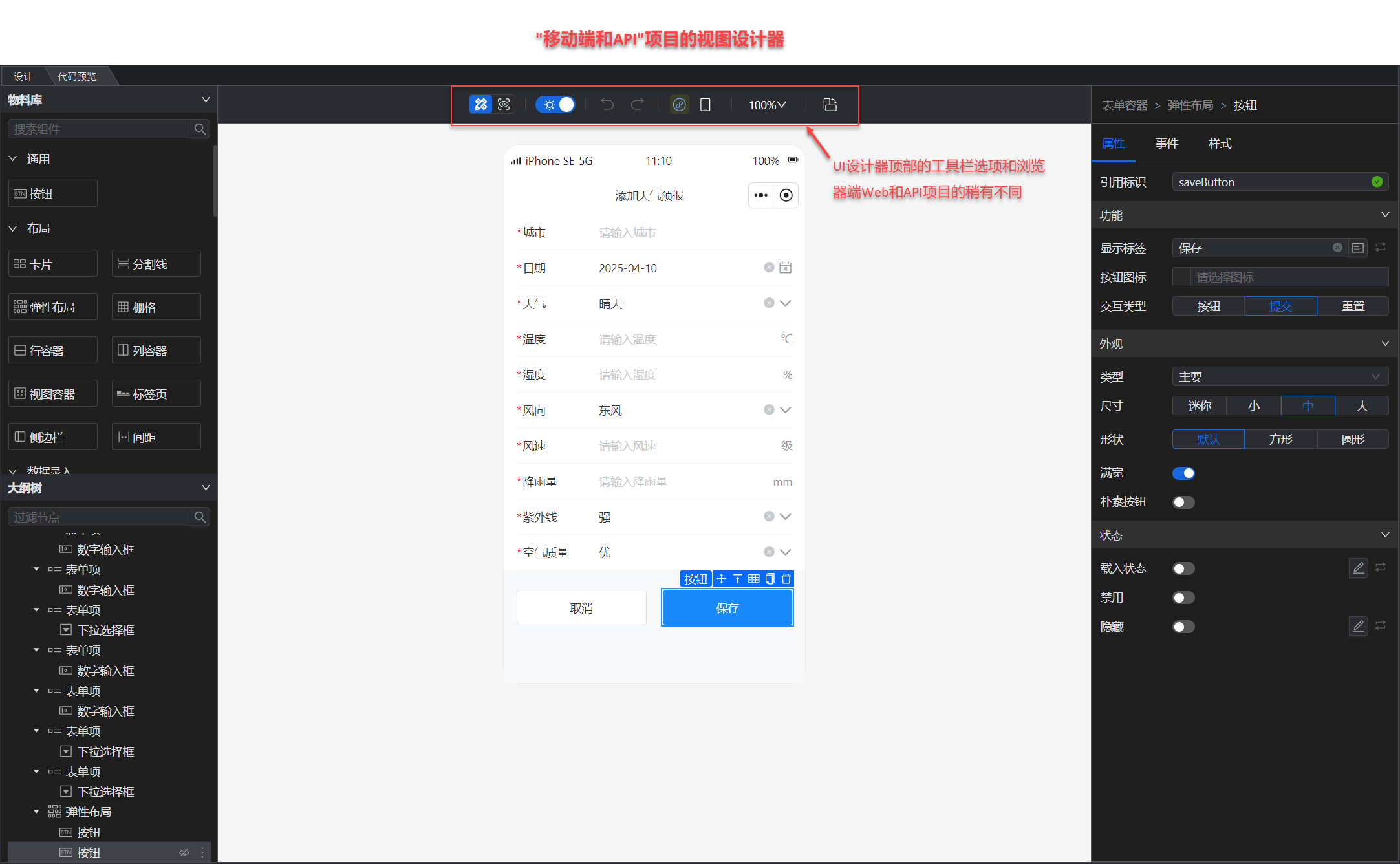Viewport: 1400px width, 864px height.
Task: Enable the 朴素按钮 switch
Action: [1183, 502]
